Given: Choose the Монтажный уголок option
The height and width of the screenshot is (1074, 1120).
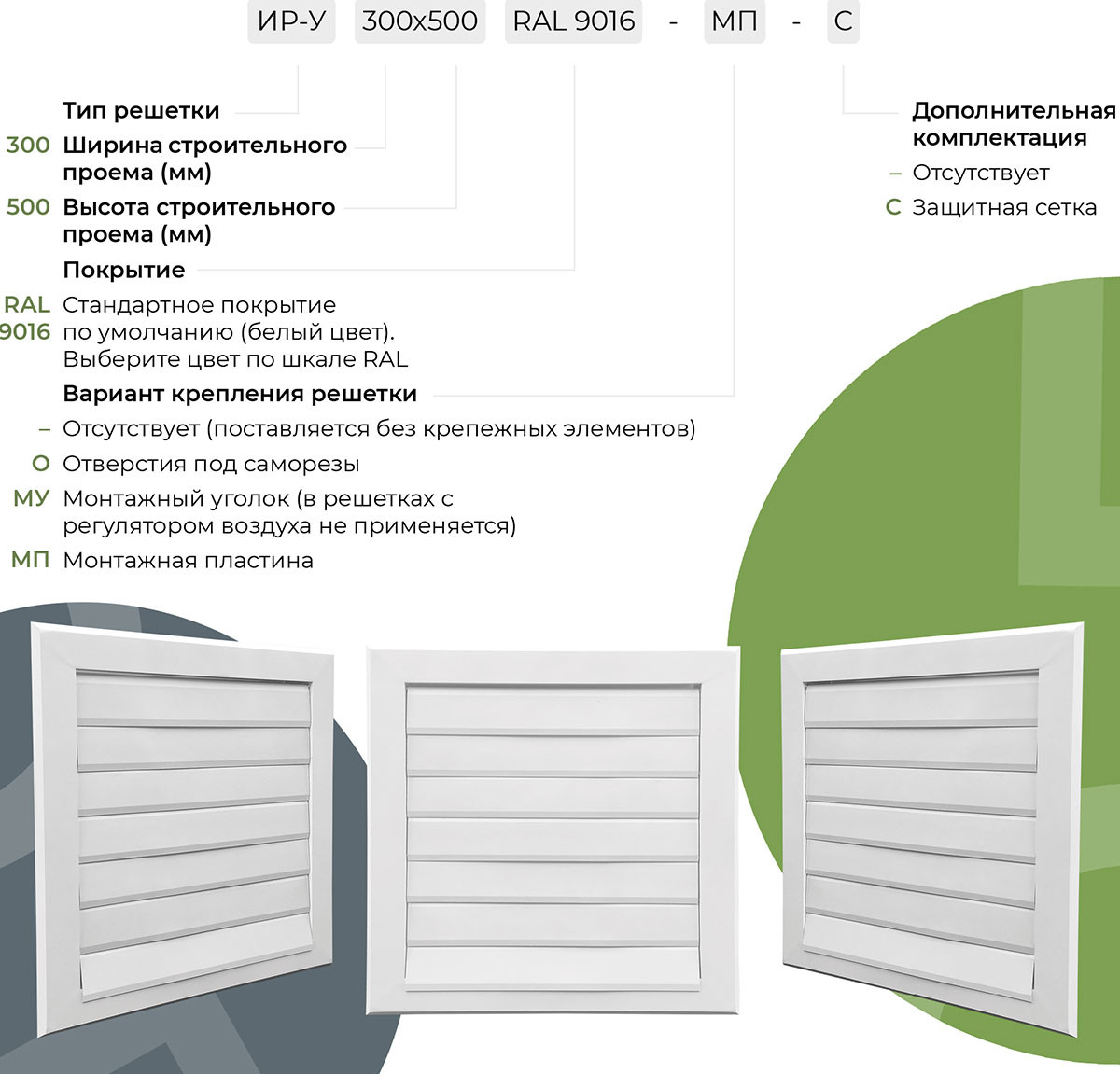Looking at the screenshot, I should [258, 499].
